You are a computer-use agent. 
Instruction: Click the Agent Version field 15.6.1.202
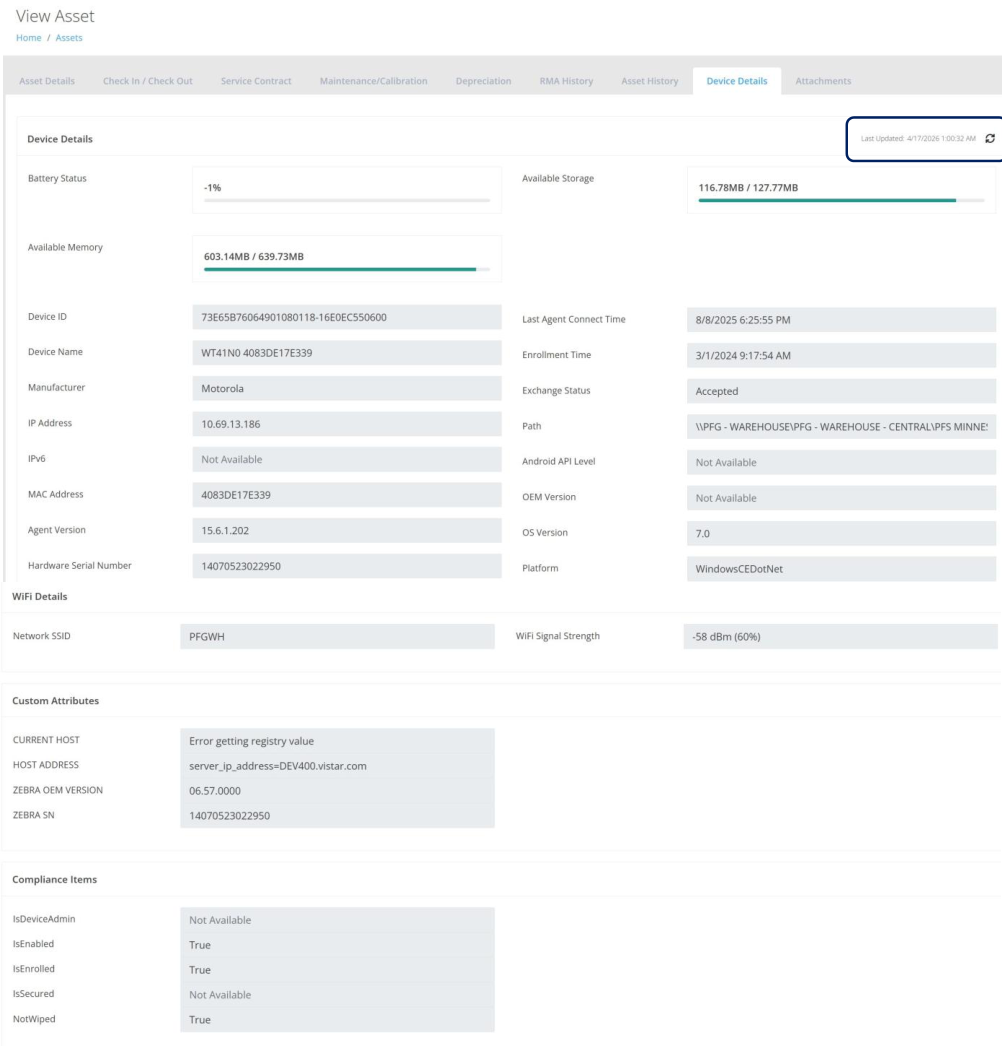[347, 531]
